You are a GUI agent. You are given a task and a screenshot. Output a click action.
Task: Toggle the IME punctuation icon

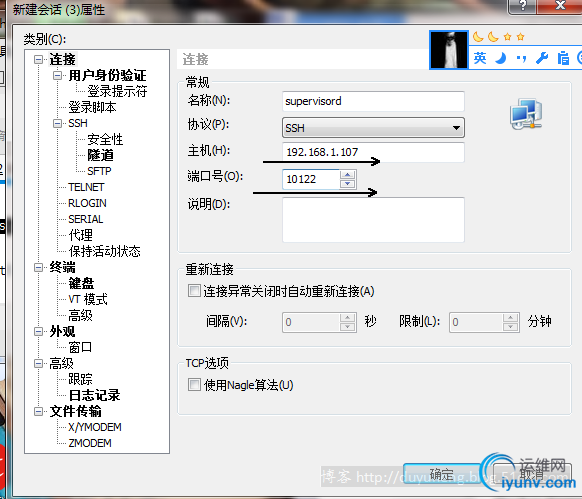pos(521,59)
